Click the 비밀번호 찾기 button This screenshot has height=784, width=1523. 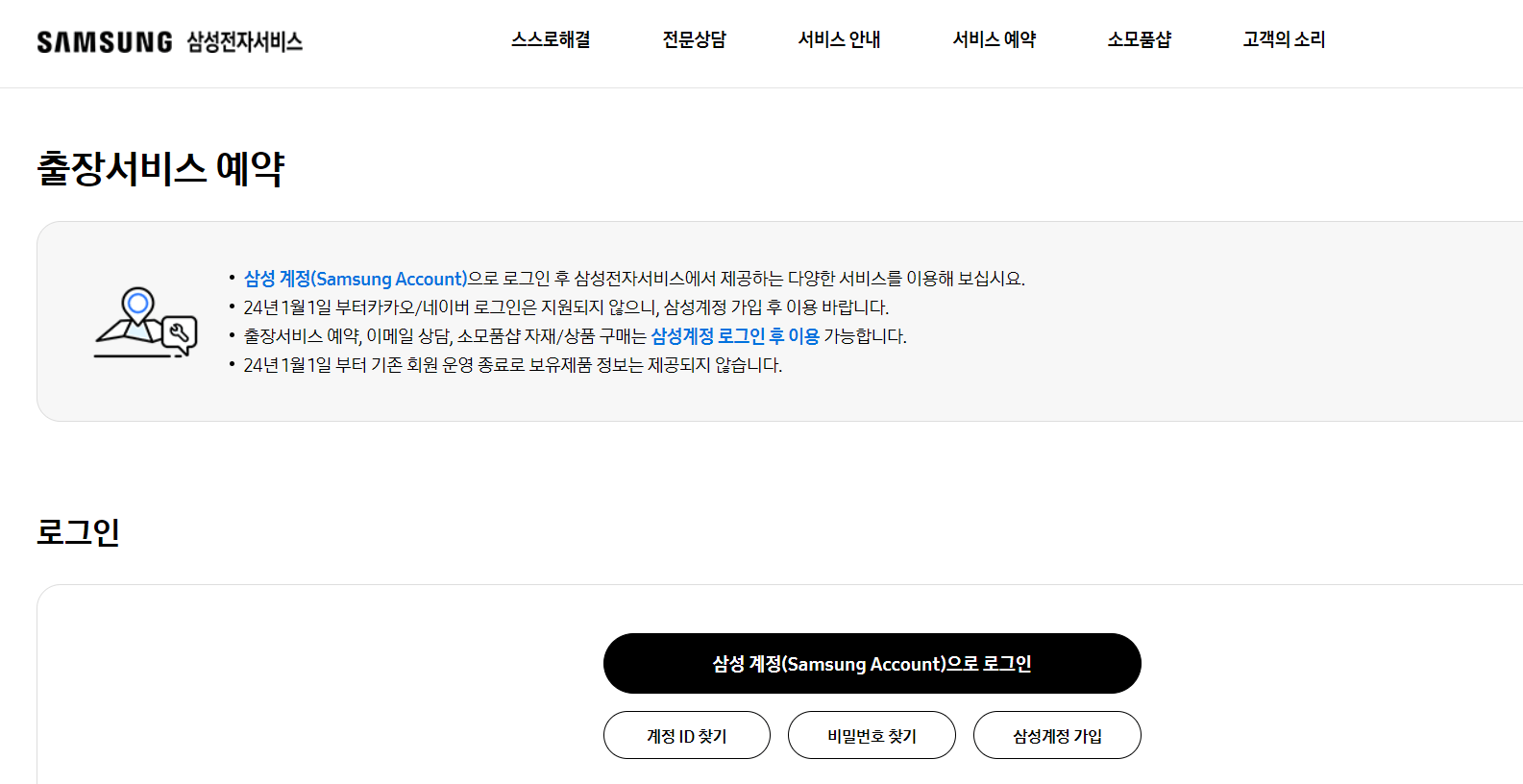(x=872, y=735)
